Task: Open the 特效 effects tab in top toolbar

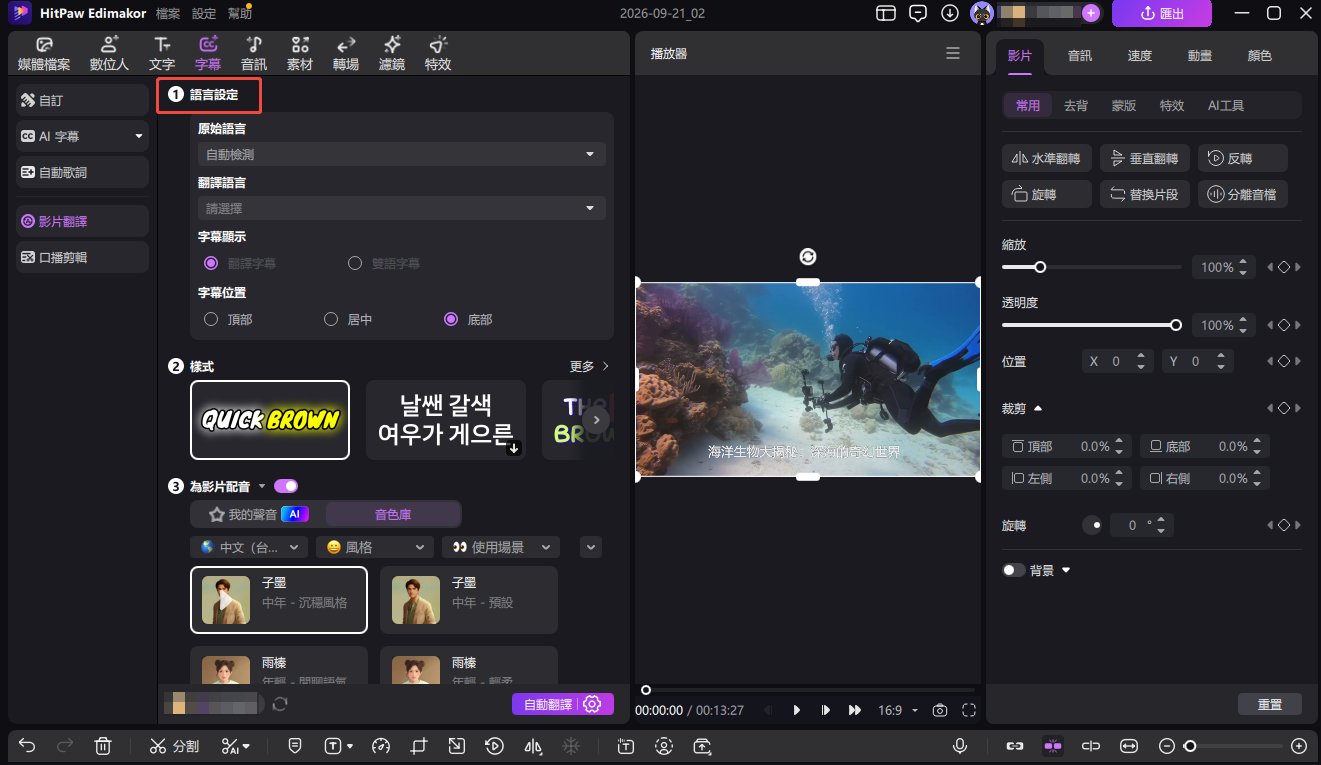Action: pyautogui.click(x=438, y=54)
